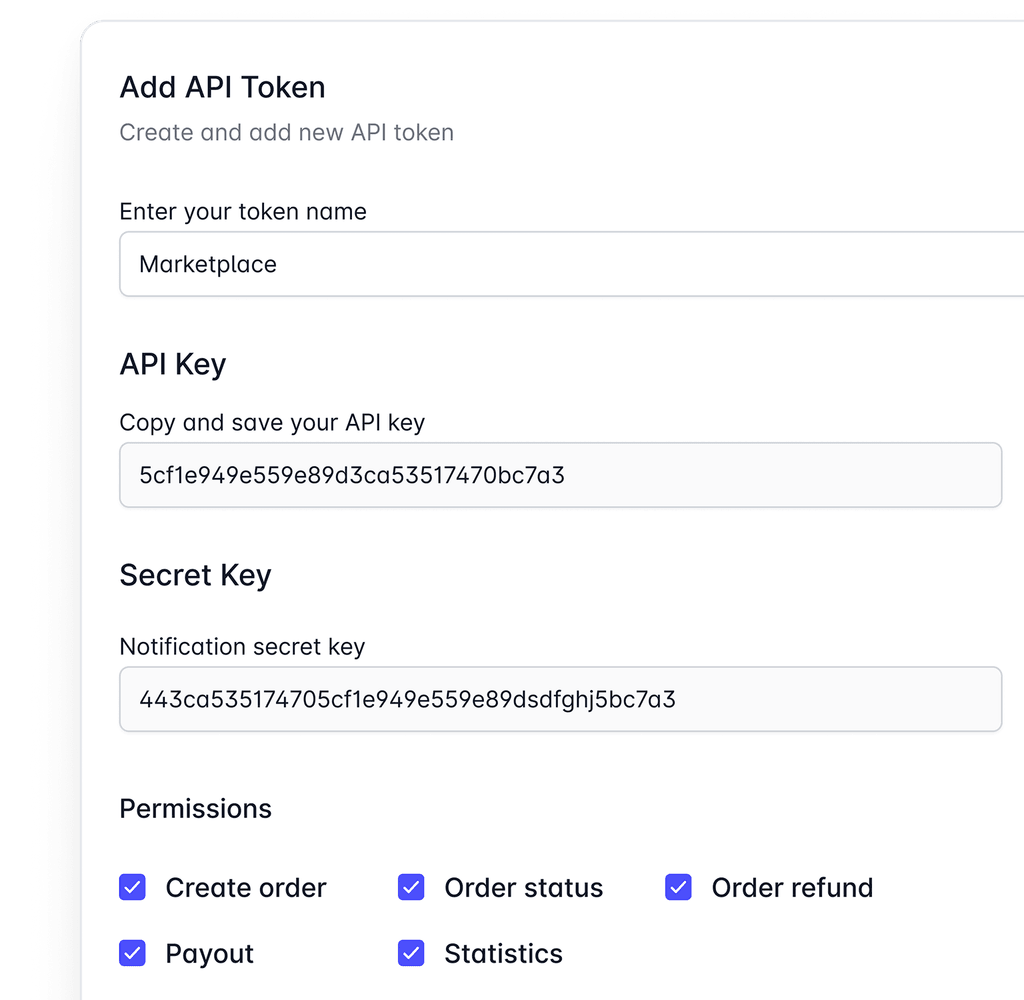The width and height of the screenshot is (1024, 1000).
Task: Click the 'Notification secret key' label
Action: 242,647
